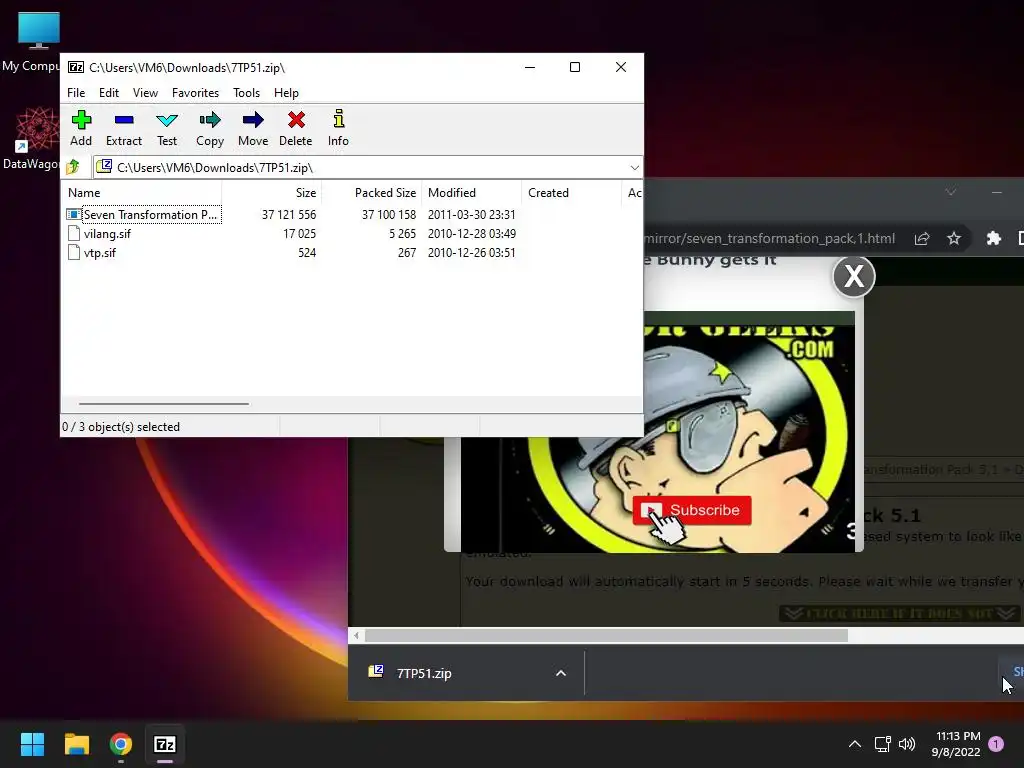The image size is (1024, 768).
Task: Click the 37 121 556 size value
Action: [289, 214]
